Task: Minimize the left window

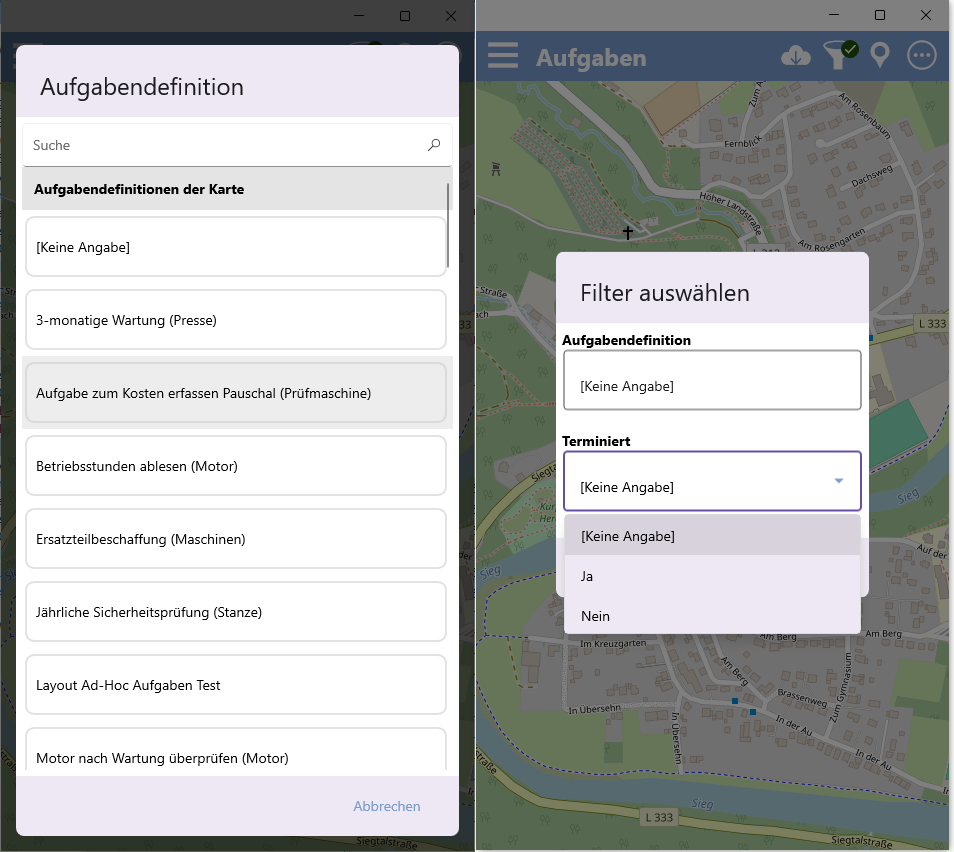Action: (359, 16)
